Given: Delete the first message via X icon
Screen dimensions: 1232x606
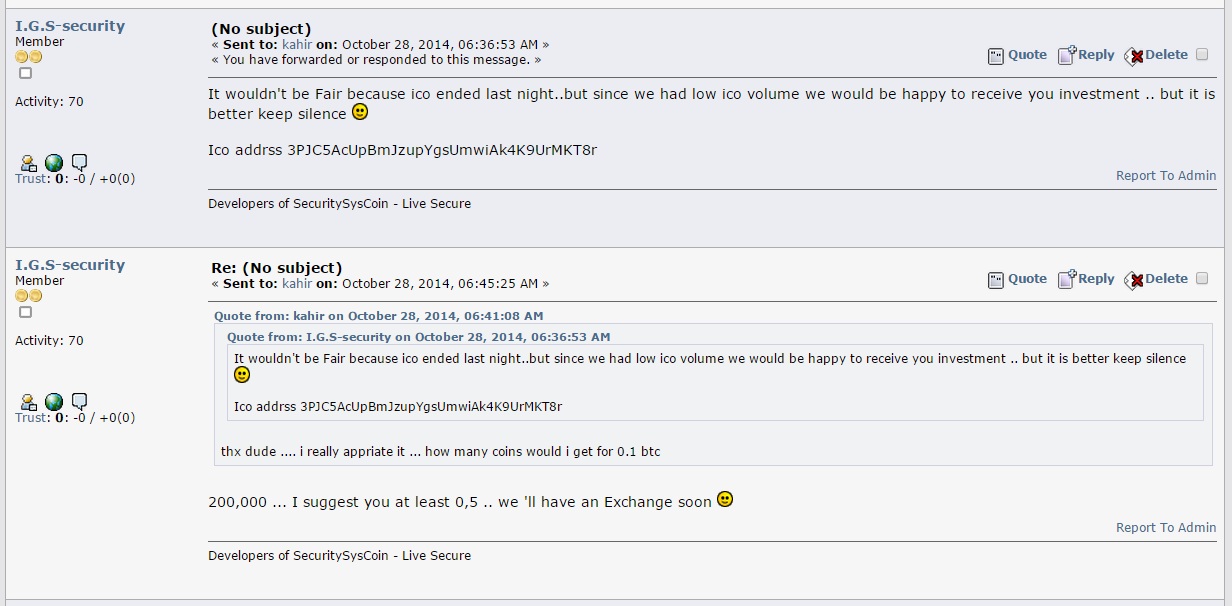Looking at the screenshot, I should pyautogui.click(x=1134, y=56).
